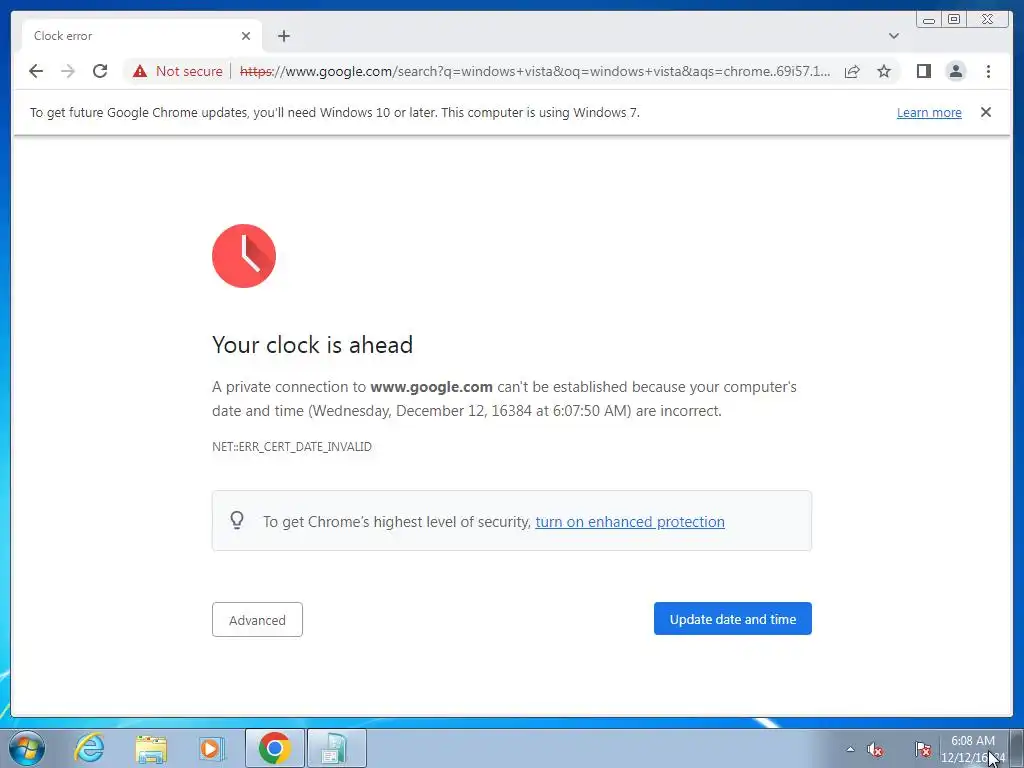Switch to Chrome in the taskbar
Image resolution: width=1024 pixels, height=768 pixels.
(x=274, y=748)
